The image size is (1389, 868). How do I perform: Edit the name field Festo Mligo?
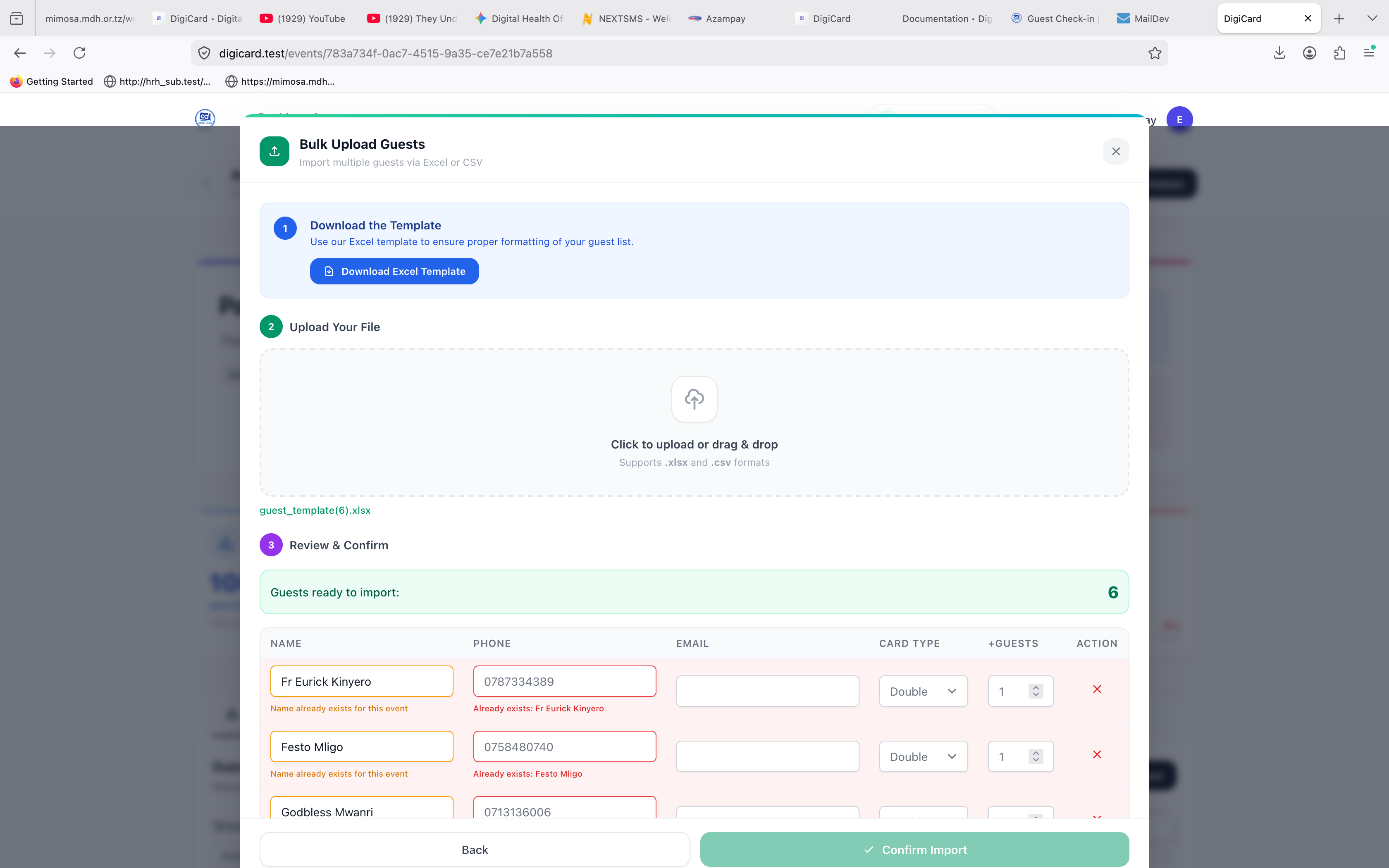pos(362,747)
